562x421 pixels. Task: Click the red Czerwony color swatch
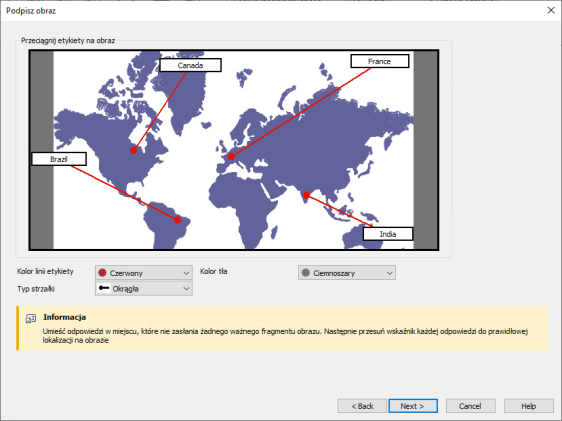click(x=103, y=273)
